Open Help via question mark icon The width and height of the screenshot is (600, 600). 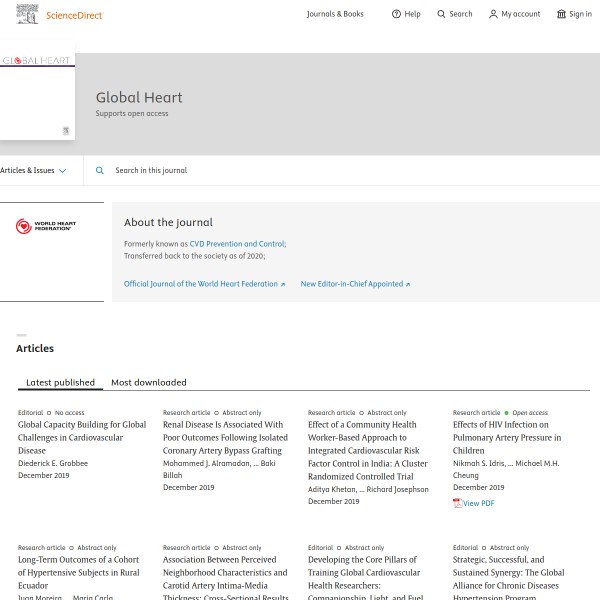click(396, 14)
